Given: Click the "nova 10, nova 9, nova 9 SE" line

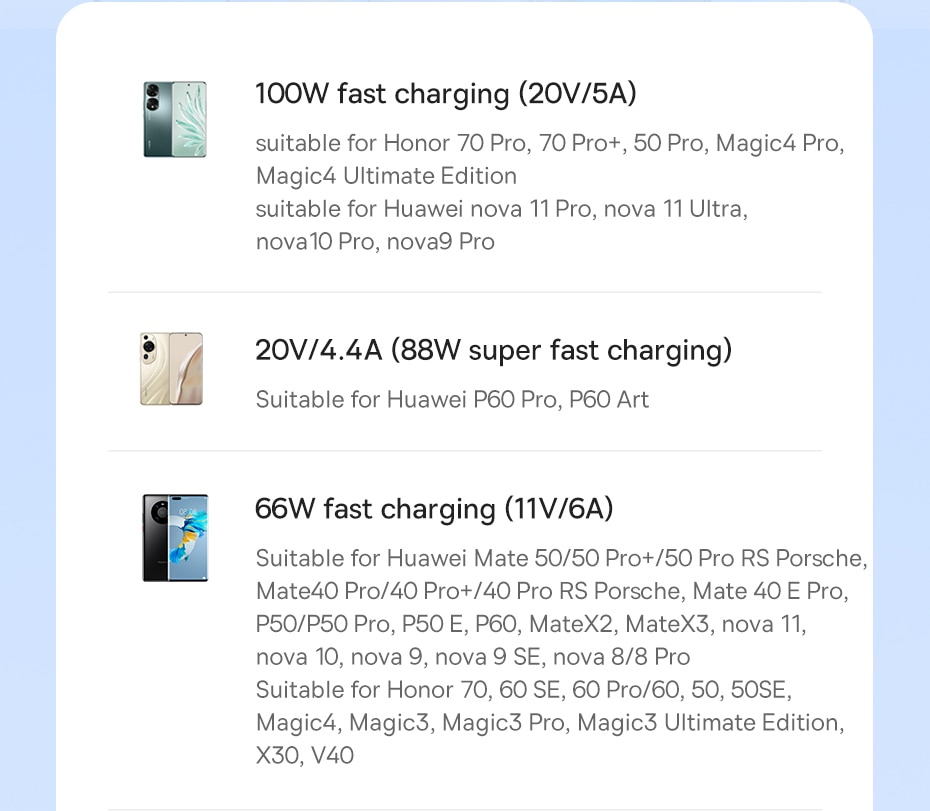Looking at the screenshot, I should click(473, 657).
